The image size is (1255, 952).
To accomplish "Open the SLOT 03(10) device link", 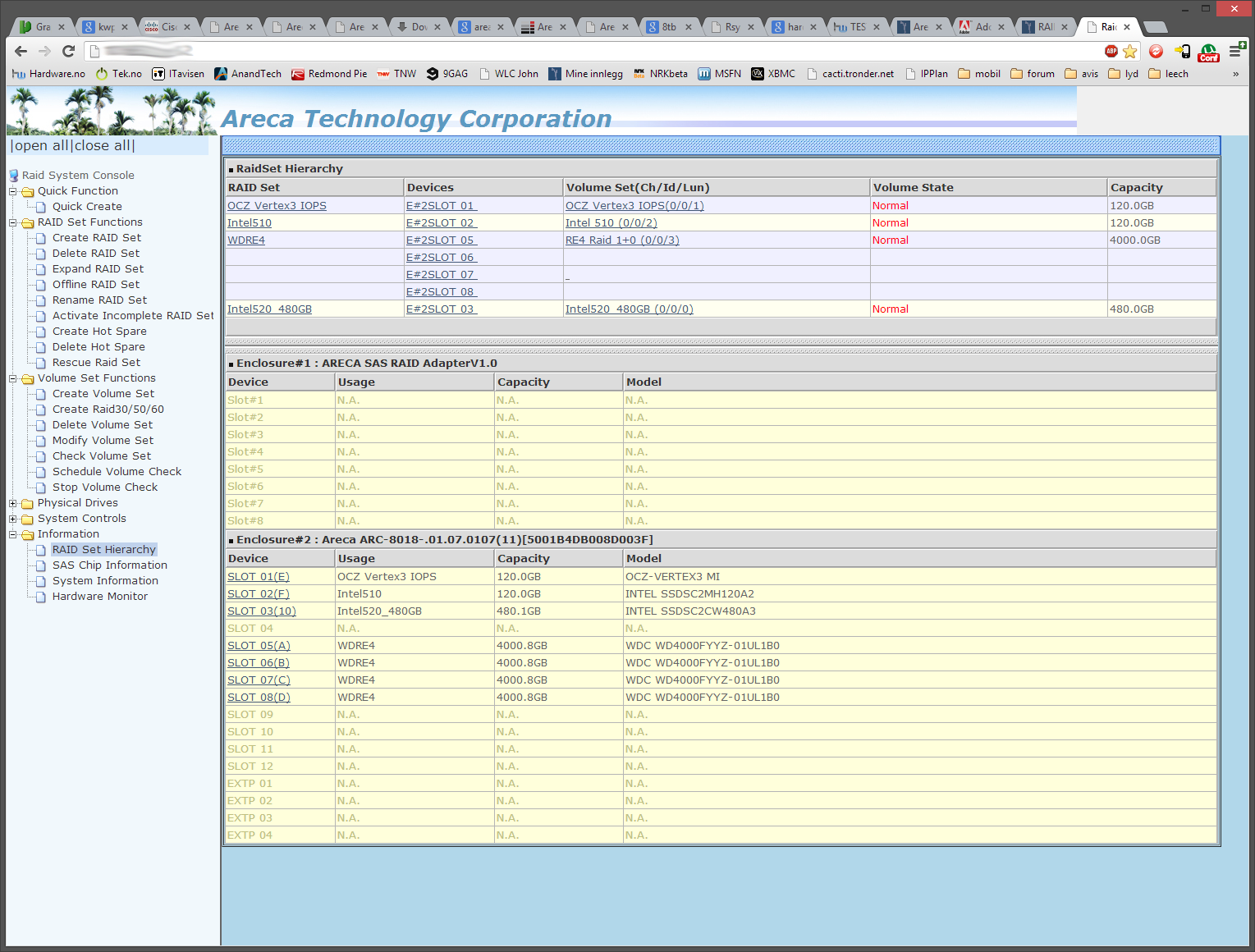I will (x=262, y=611).
